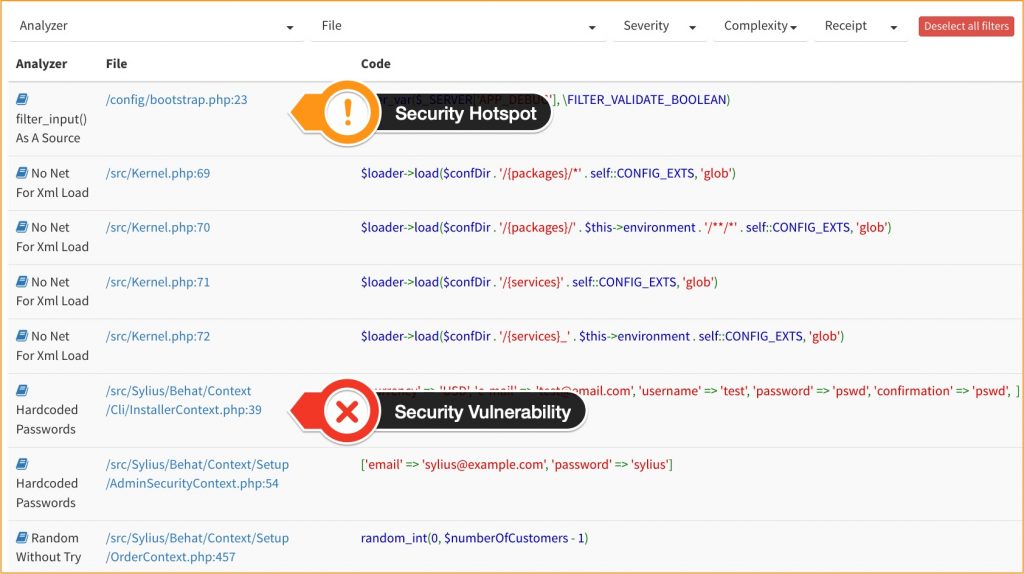Click 'filter_input() As A Source' analyzer name
The image size is (1024, 574).
(x=52, y=129)
